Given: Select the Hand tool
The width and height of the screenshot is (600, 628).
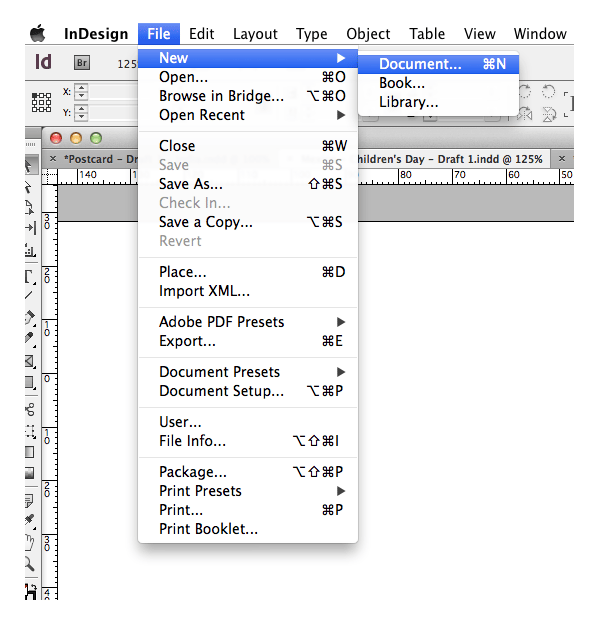Looking at the screenshot, I should [x=30, y=543].
